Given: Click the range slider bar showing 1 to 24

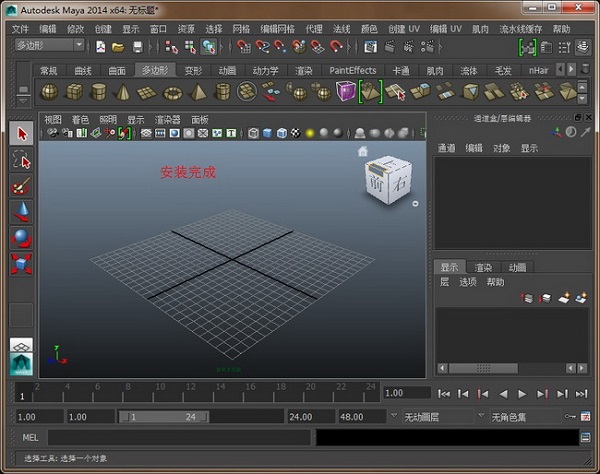Looking at the screenshot, I should tap(163, 416).
